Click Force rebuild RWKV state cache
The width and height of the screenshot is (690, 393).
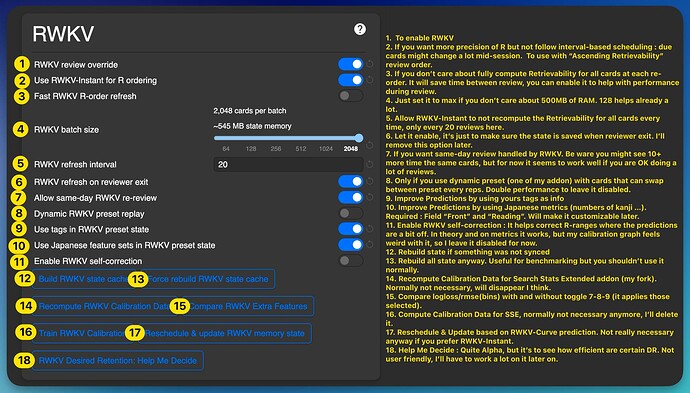[x=208, y=279]
